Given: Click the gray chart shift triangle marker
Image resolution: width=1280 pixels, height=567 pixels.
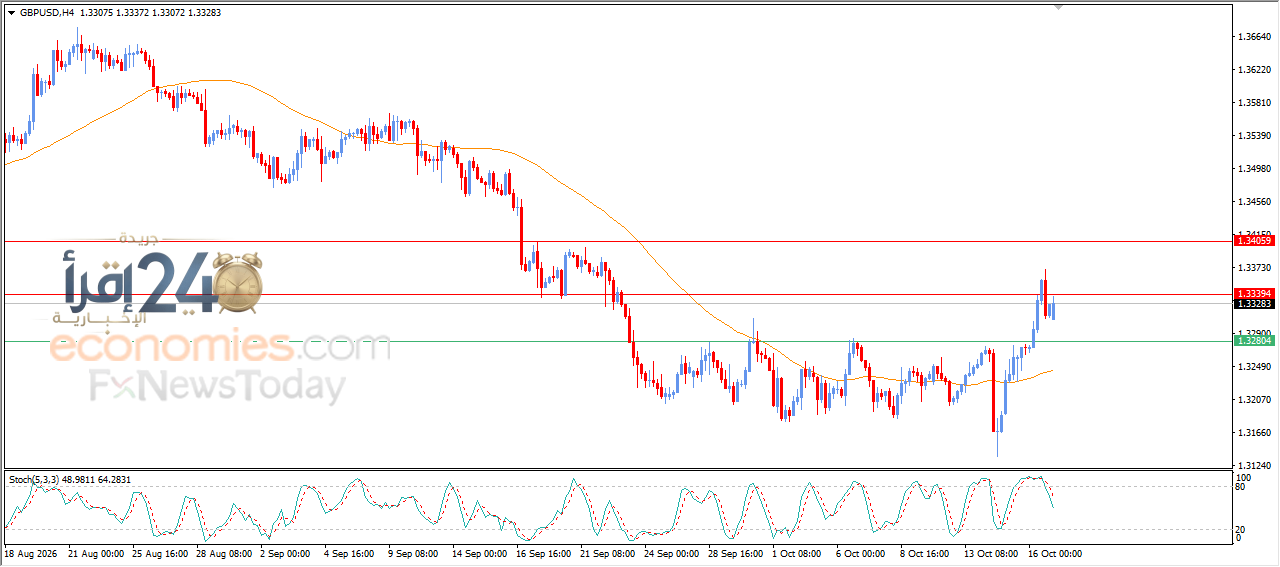Looking at the screenshot, I should [1059, 7].
